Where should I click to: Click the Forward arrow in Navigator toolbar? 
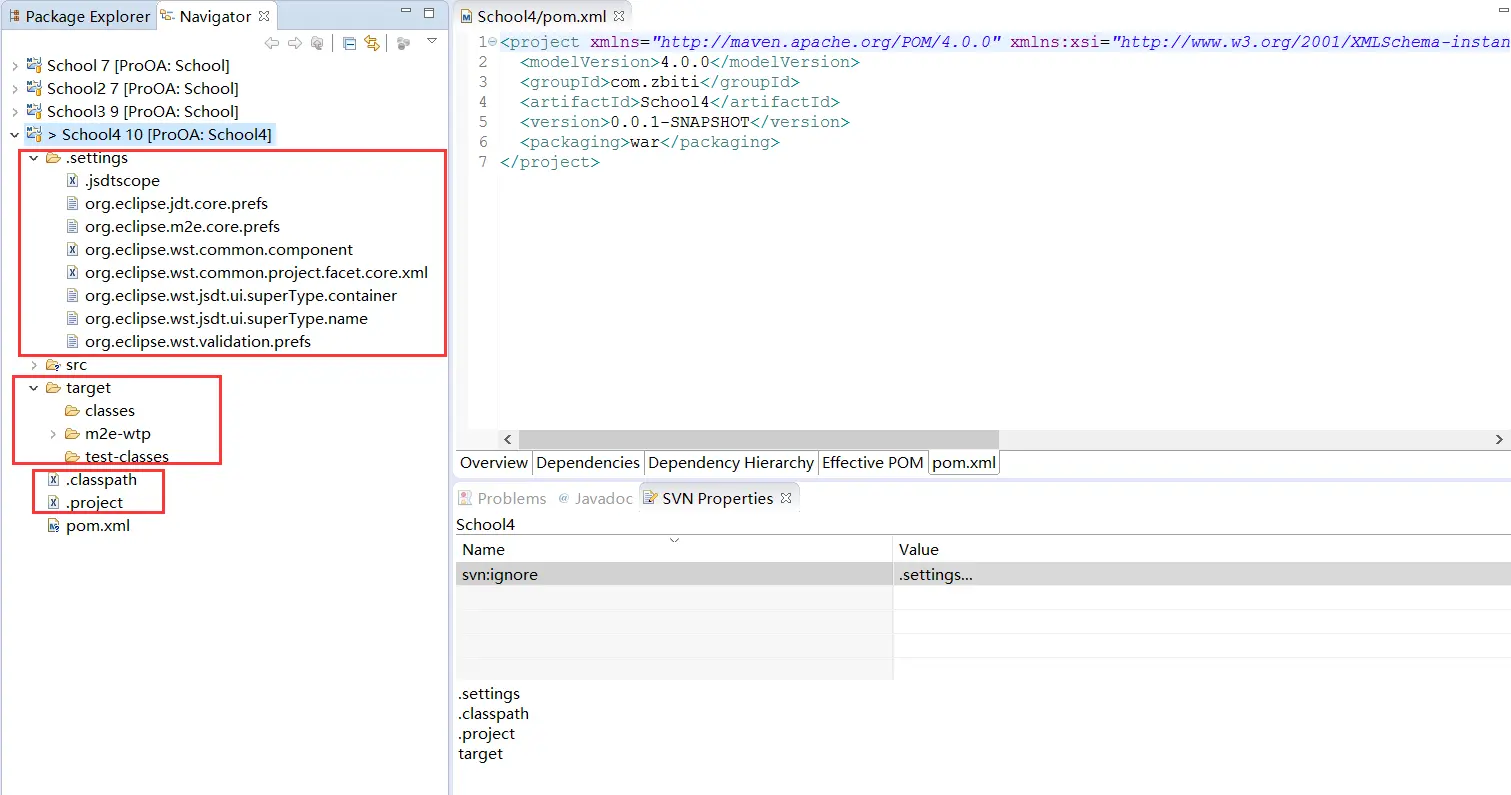click(295, 43)
